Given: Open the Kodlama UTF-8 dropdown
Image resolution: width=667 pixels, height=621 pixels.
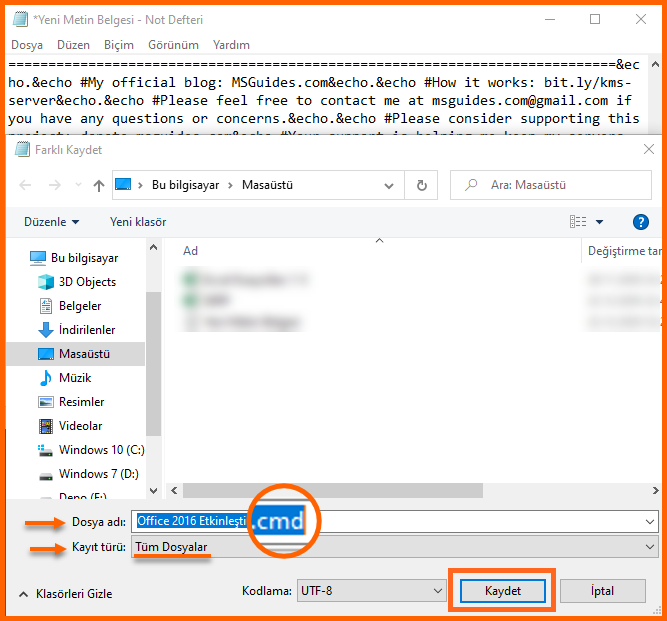Looking at the screenshot, I should 371,591.
